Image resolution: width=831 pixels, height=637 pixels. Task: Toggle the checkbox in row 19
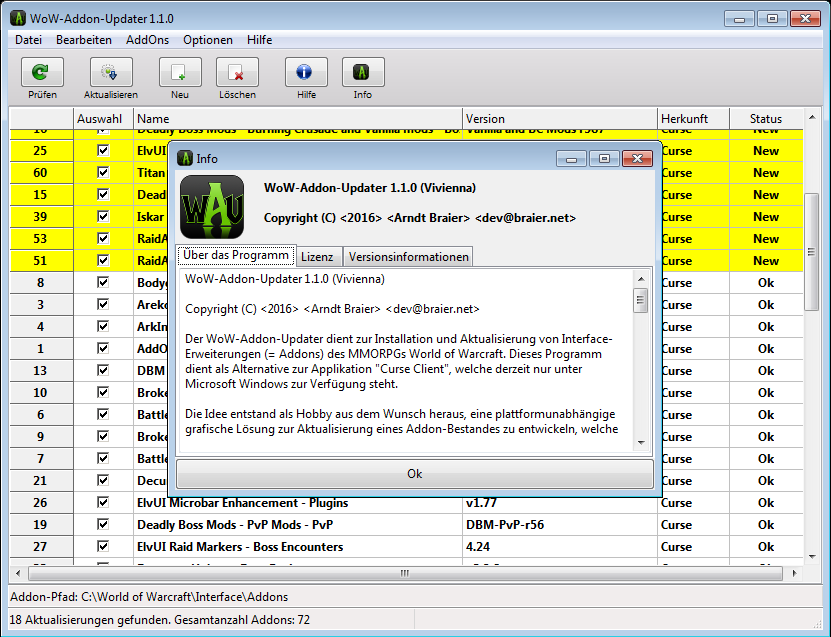[x=103, y=524]
